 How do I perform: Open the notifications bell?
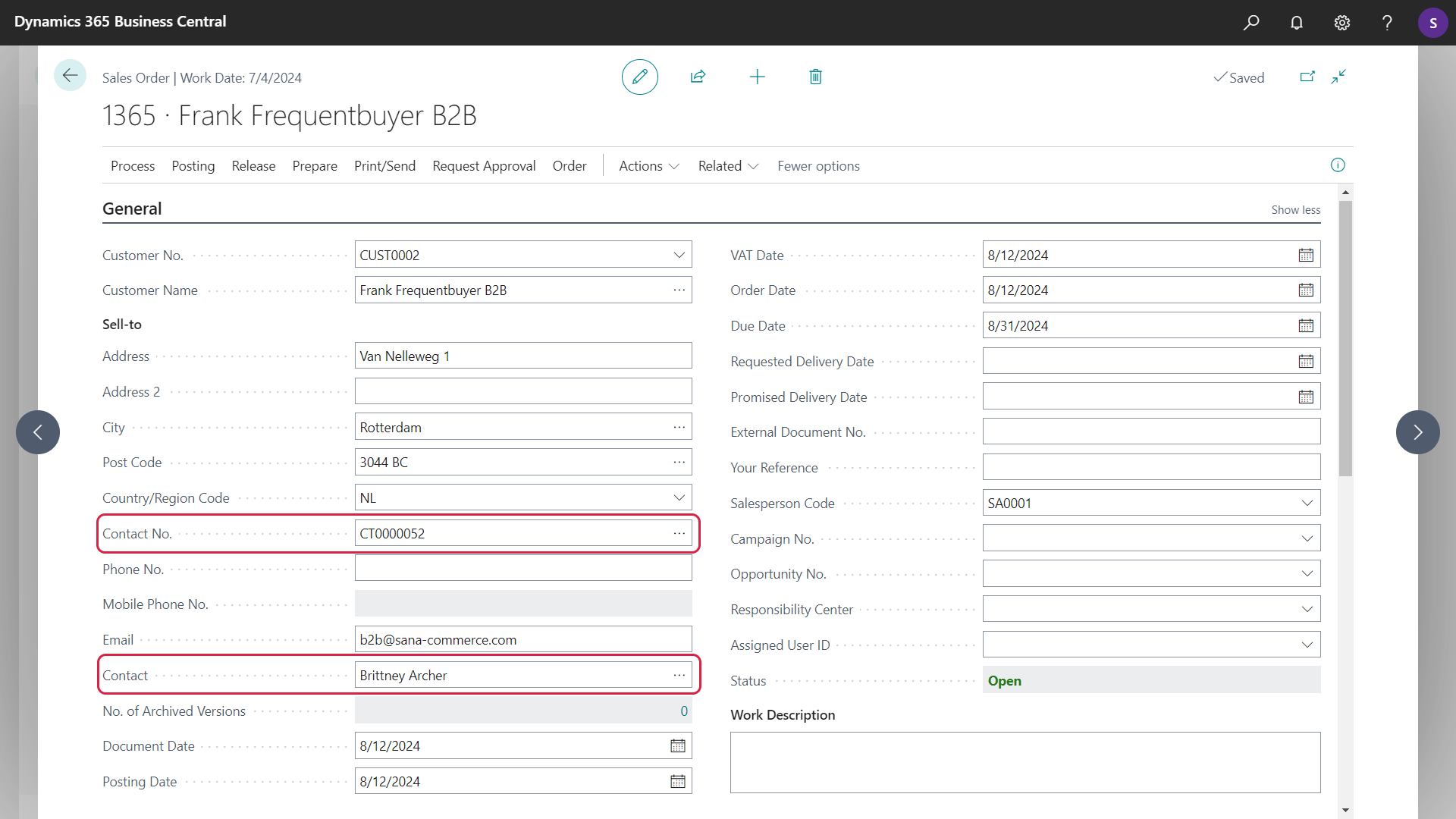(1297, 23)
